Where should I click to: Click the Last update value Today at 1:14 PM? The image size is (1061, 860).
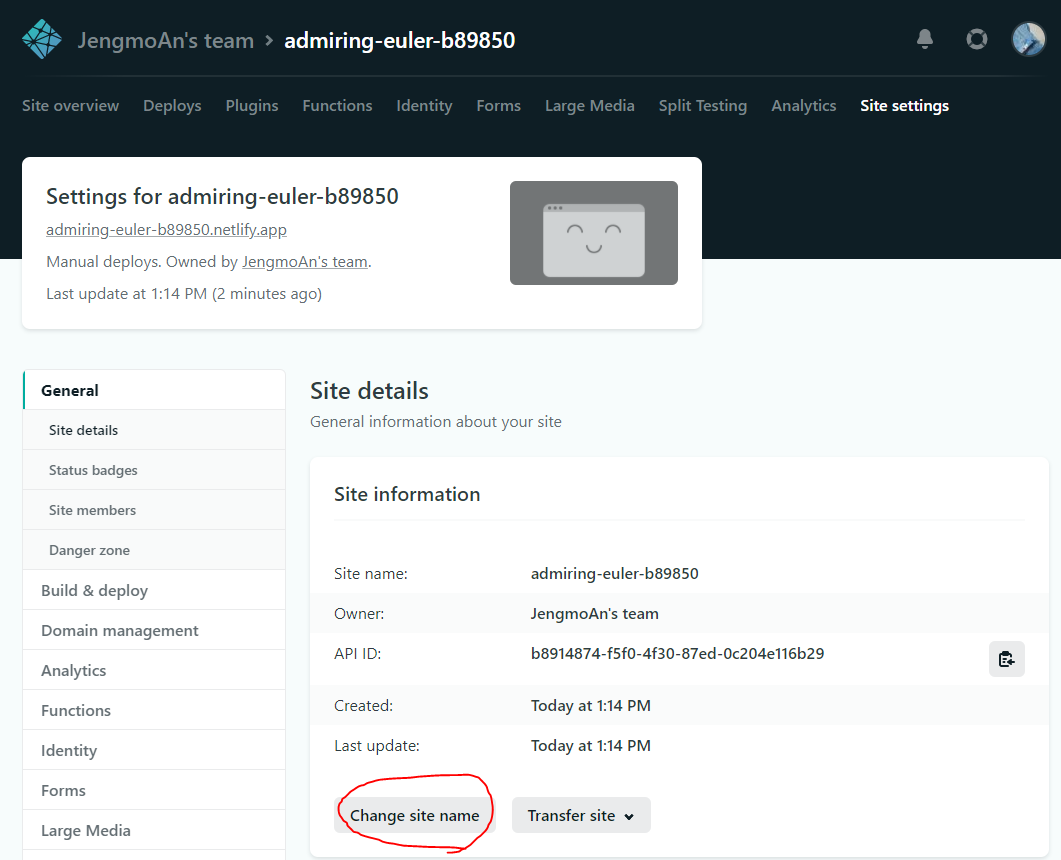click(591, 746)
